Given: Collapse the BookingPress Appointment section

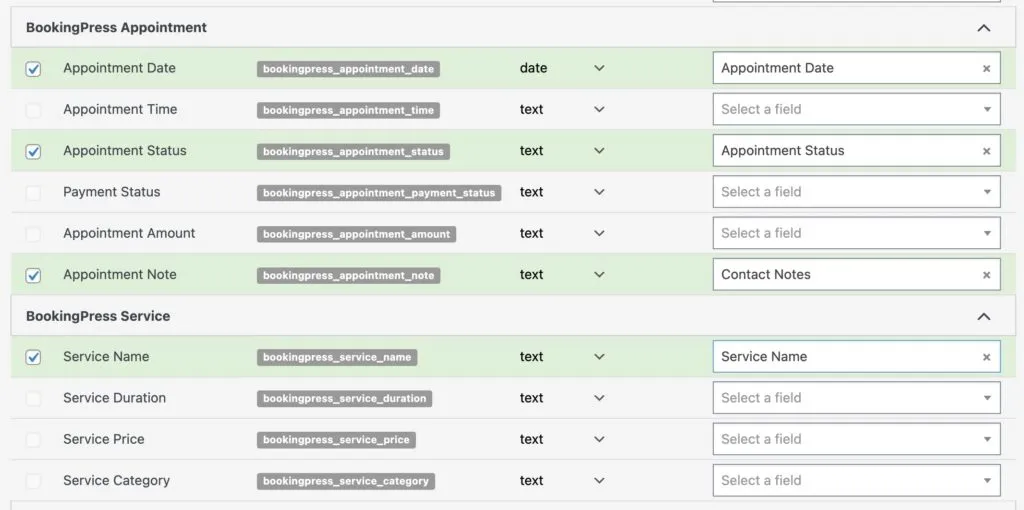Looking at the screenshot, I should point(984,28).
